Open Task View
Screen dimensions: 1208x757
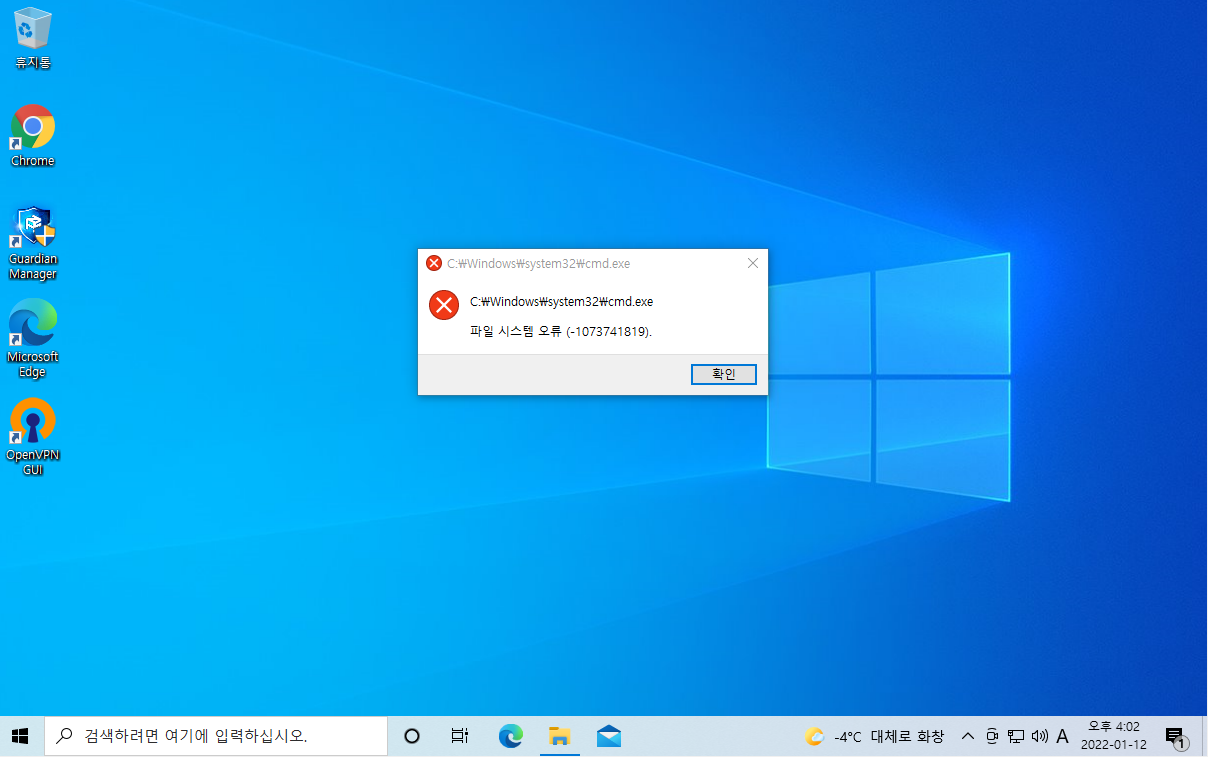point(459,736)
